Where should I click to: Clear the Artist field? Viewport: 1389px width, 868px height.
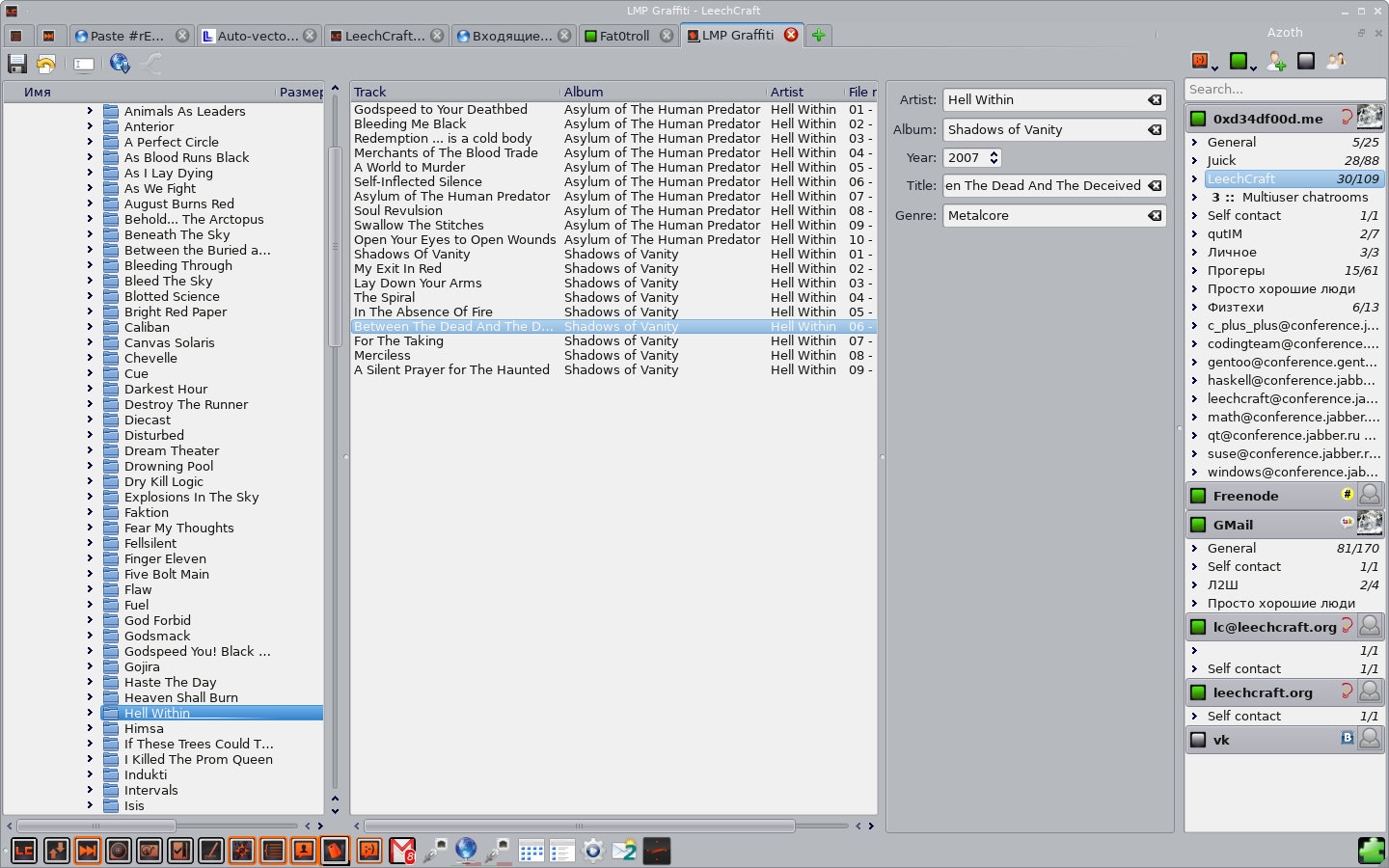[x=1155, y=99]
